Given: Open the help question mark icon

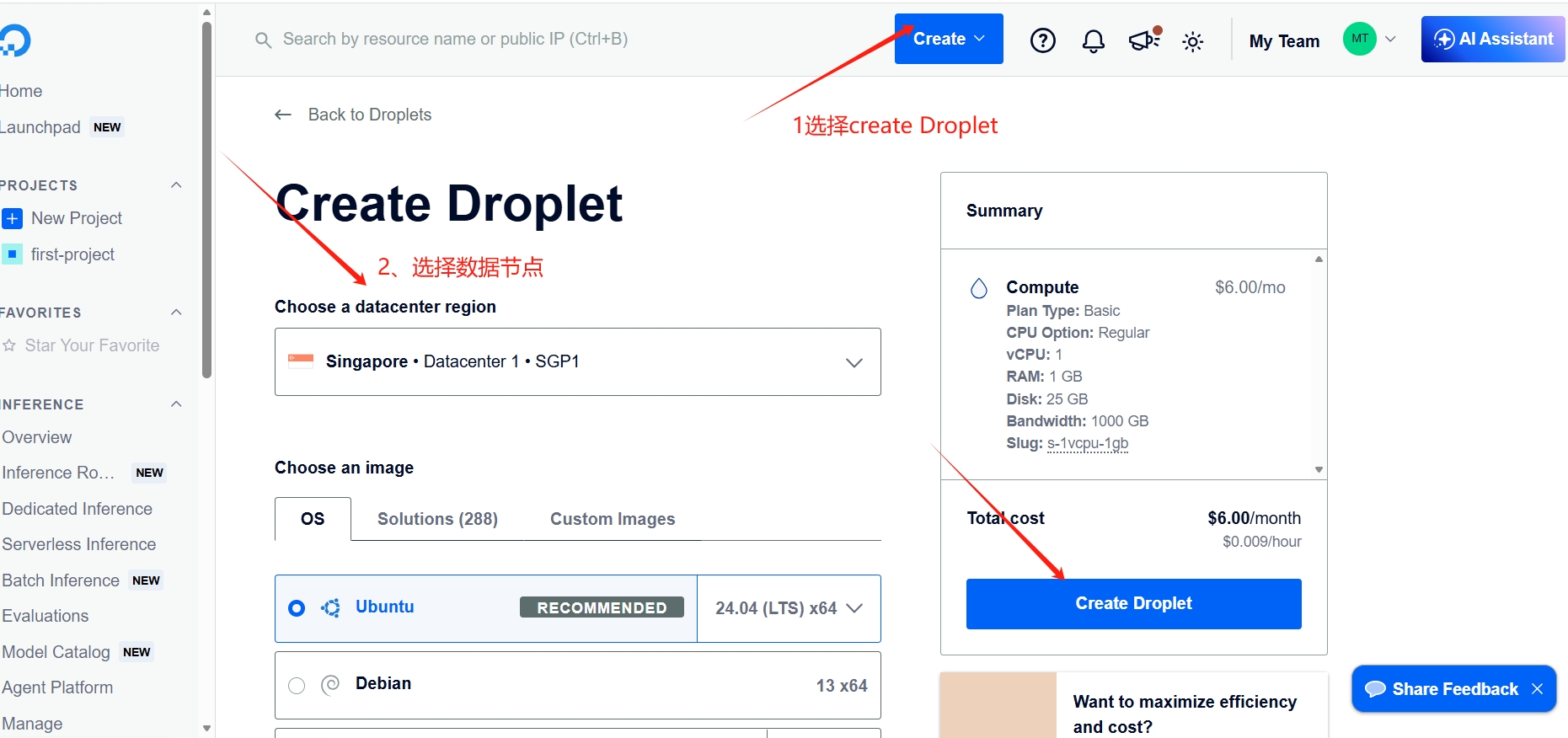Looking at the screenshot, I should 1043,40.
